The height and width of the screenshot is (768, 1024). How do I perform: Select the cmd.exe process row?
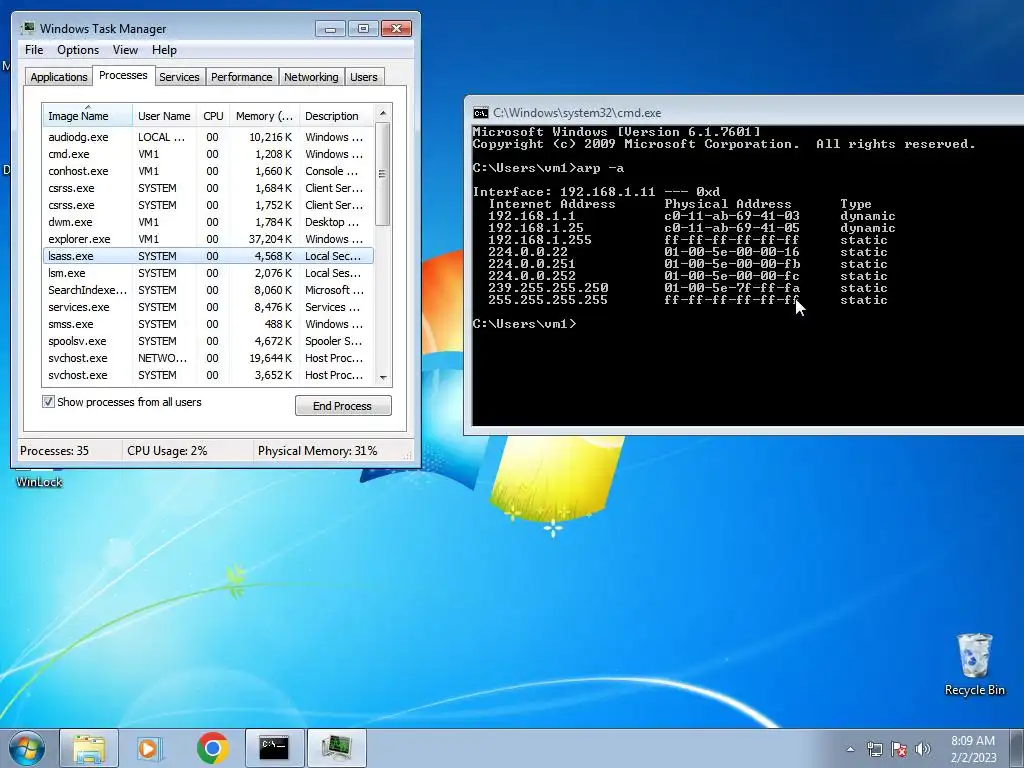(208, 154)
